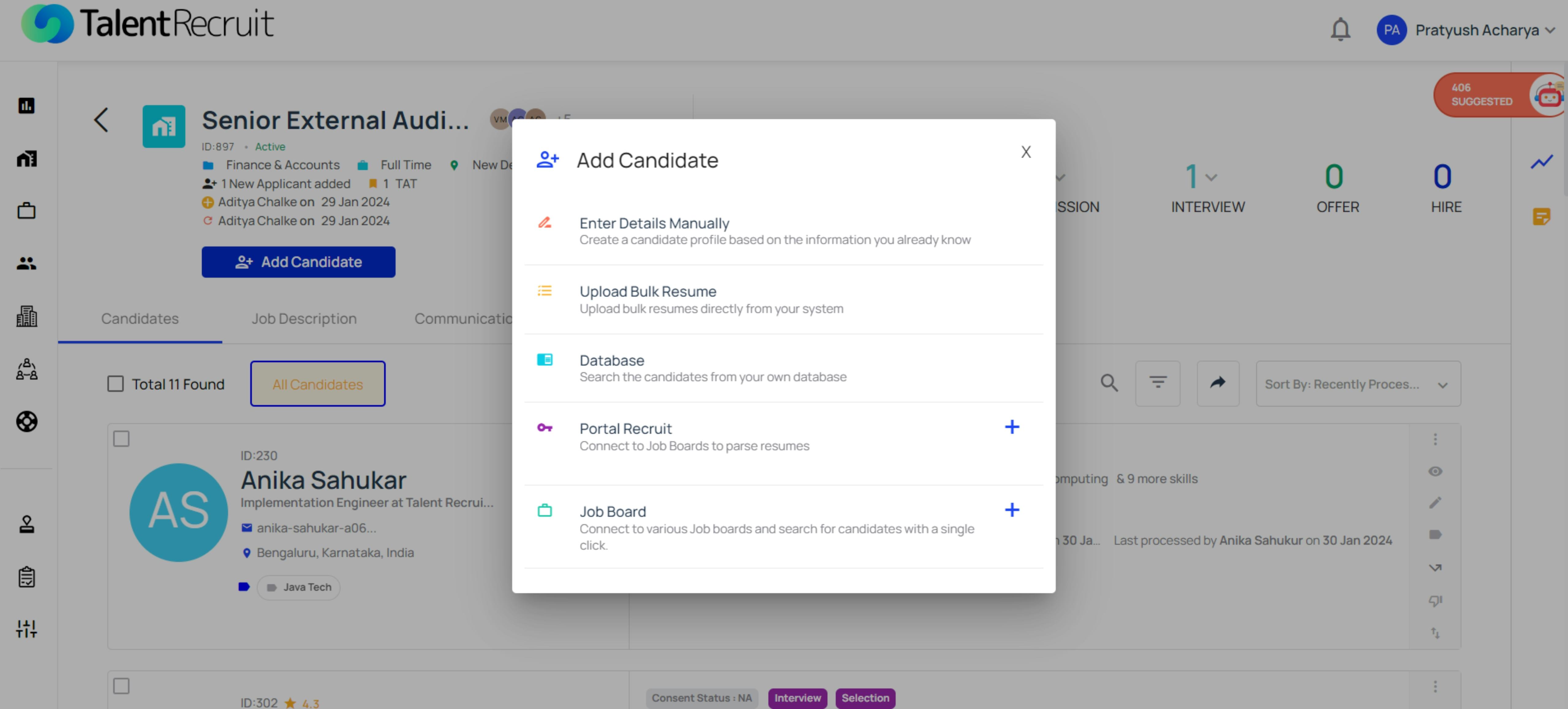
Task: Click the share arrow icon
Action: point(1217,383)
